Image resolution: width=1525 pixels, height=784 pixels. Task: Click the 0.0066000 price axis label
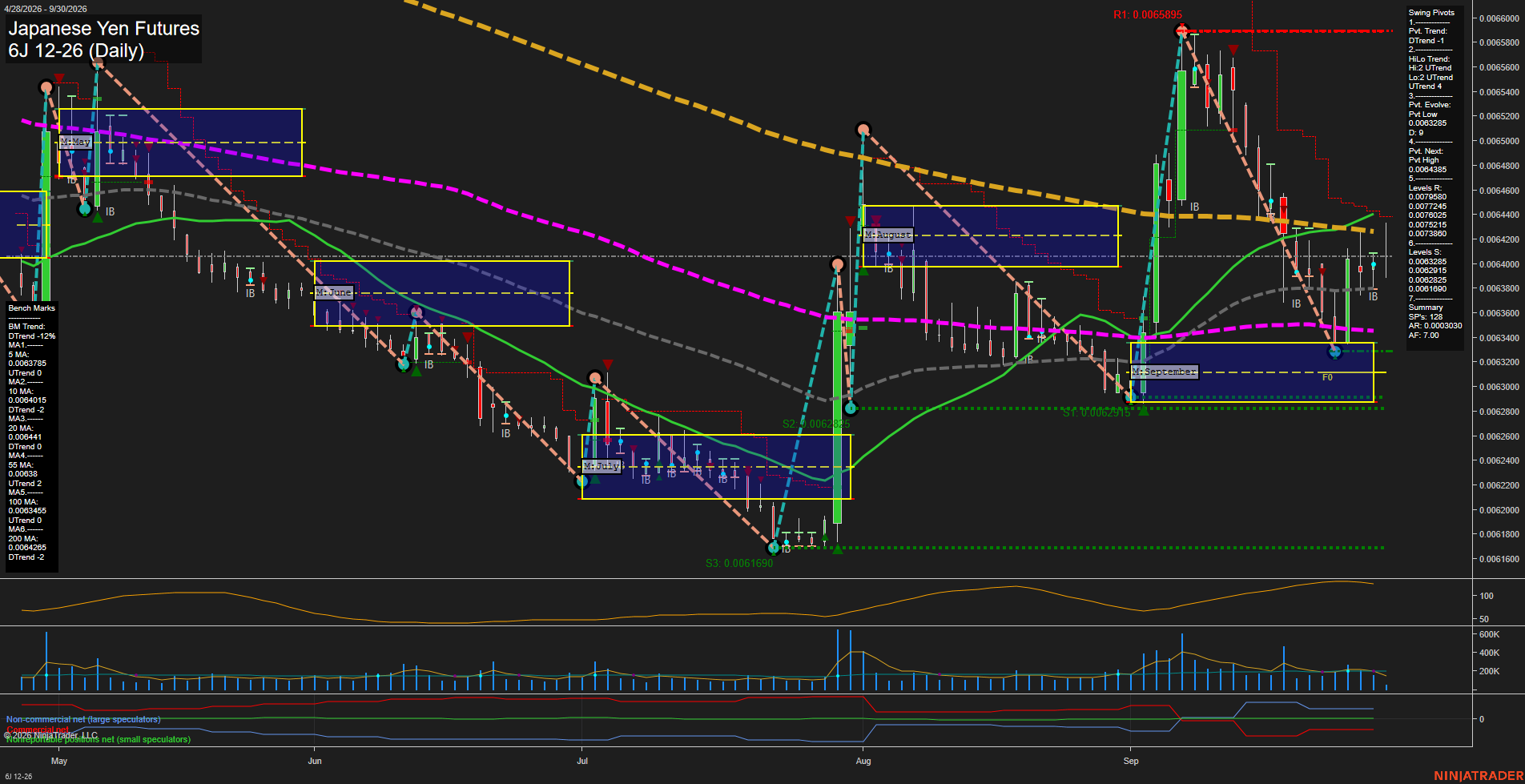click(1499, 18)
